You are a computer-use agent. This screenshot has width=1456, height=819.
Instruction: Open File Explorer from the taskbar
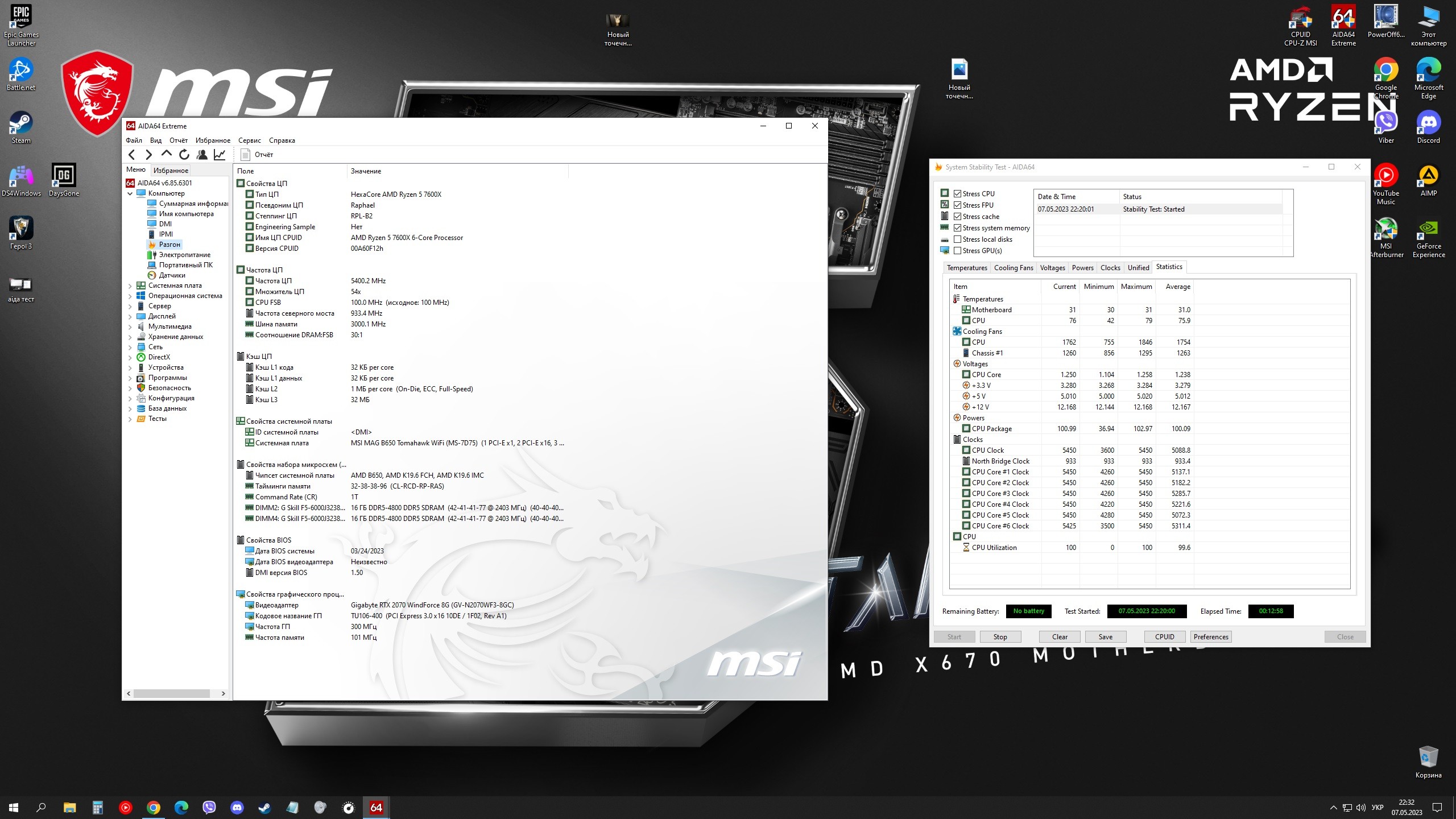coord(69,807)
